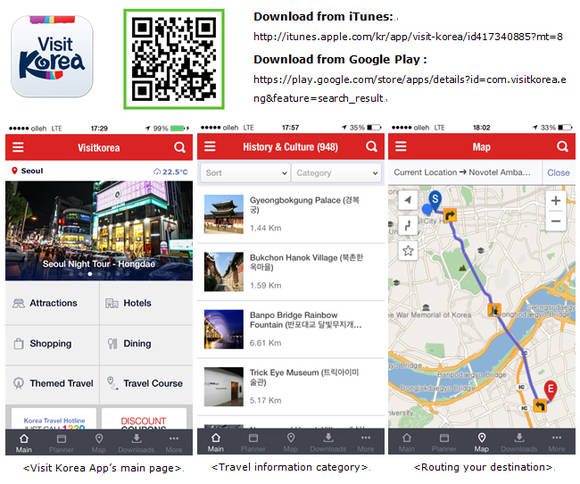Select Planner tab on Visitkorea main screen
This screenshot has height=484, width=580.
[61, 443]
